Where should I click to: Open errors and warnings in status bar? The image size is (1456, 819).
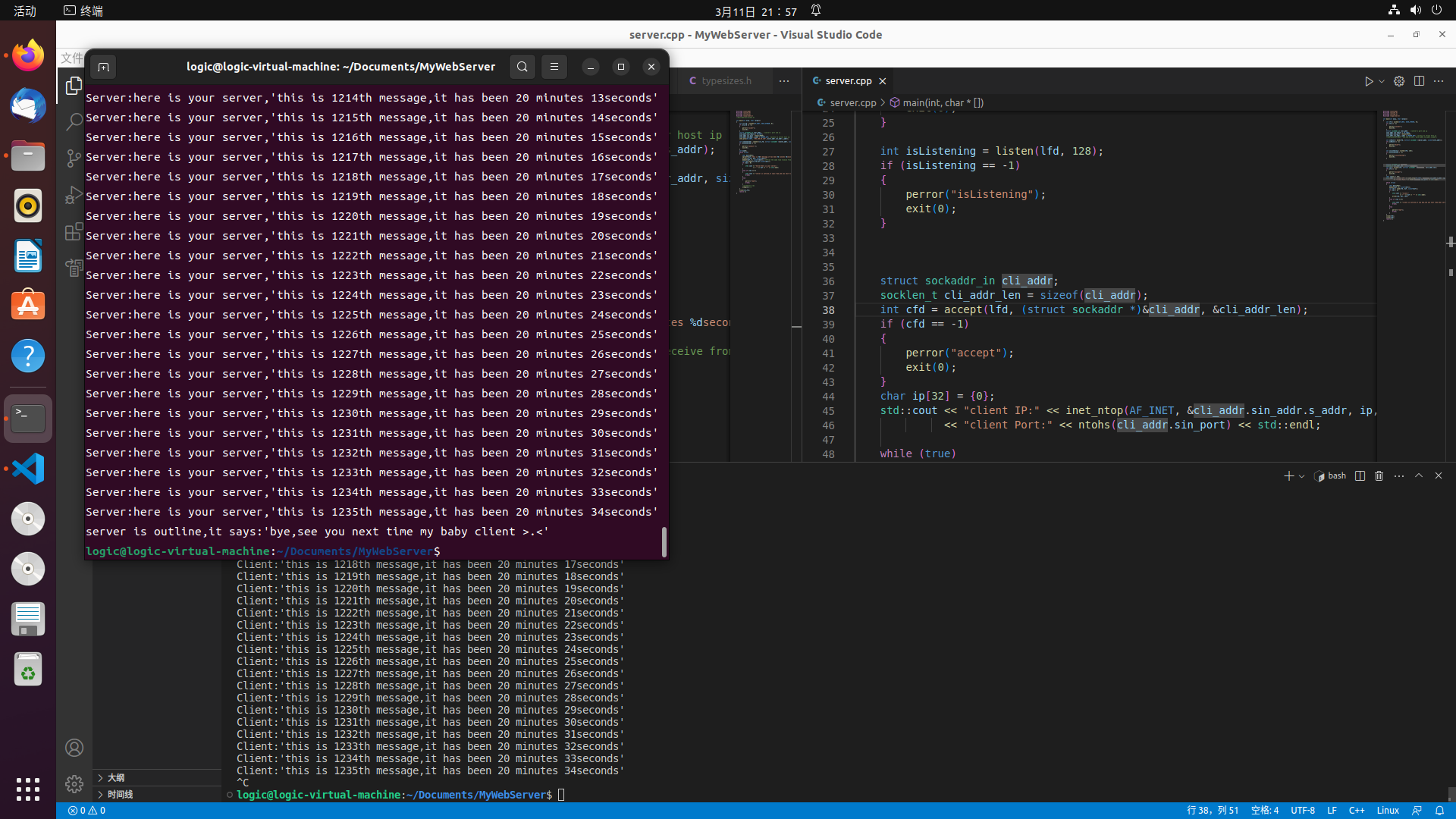(86, 811)
